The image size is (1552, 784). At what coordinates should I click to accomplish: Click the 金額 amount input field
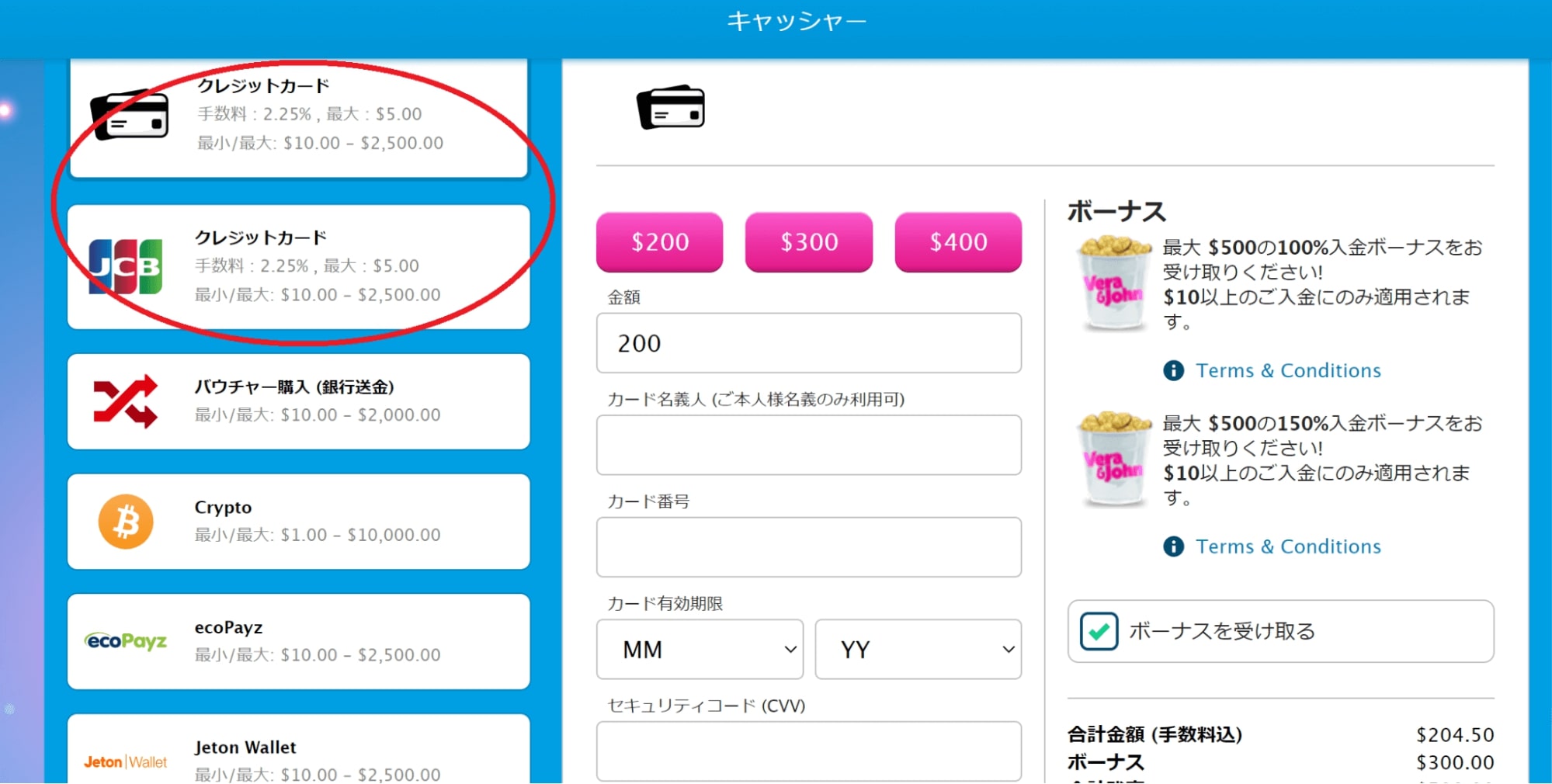pos(808,343)
